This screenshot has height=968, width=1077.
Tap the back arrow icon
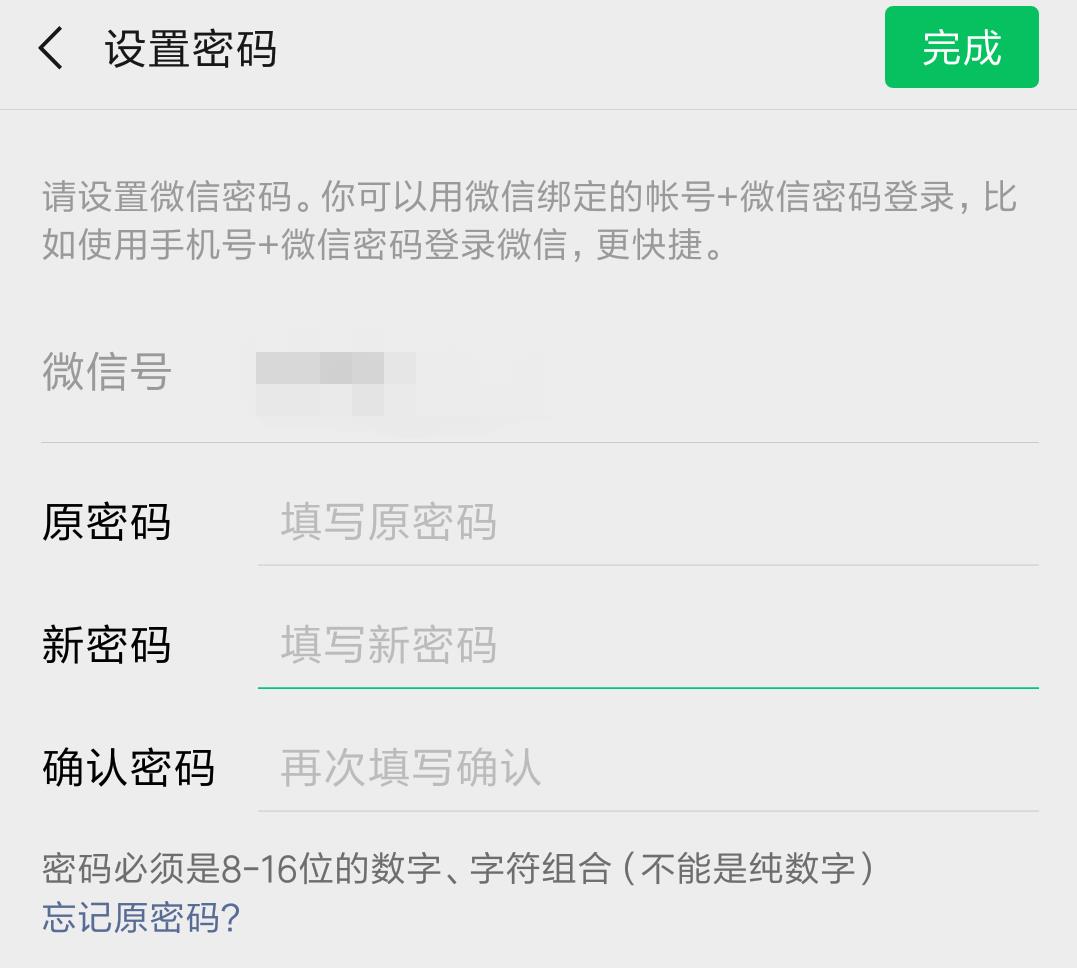[x=50, y=48]
